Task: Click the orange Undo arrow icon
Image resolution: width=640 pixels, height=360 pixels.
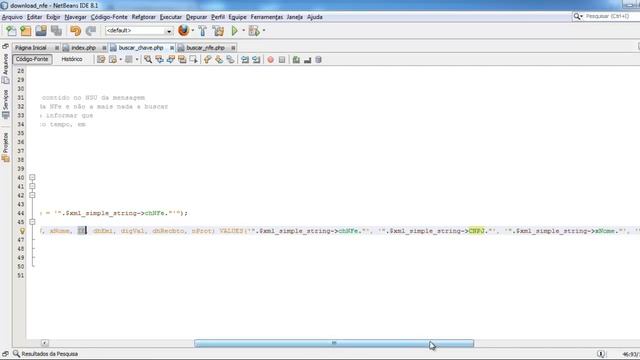Action: [x=75, y=31]
